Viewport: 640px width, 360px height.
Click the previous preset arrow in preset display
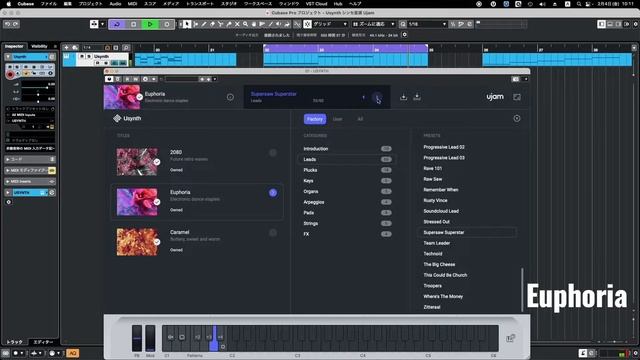363,97
